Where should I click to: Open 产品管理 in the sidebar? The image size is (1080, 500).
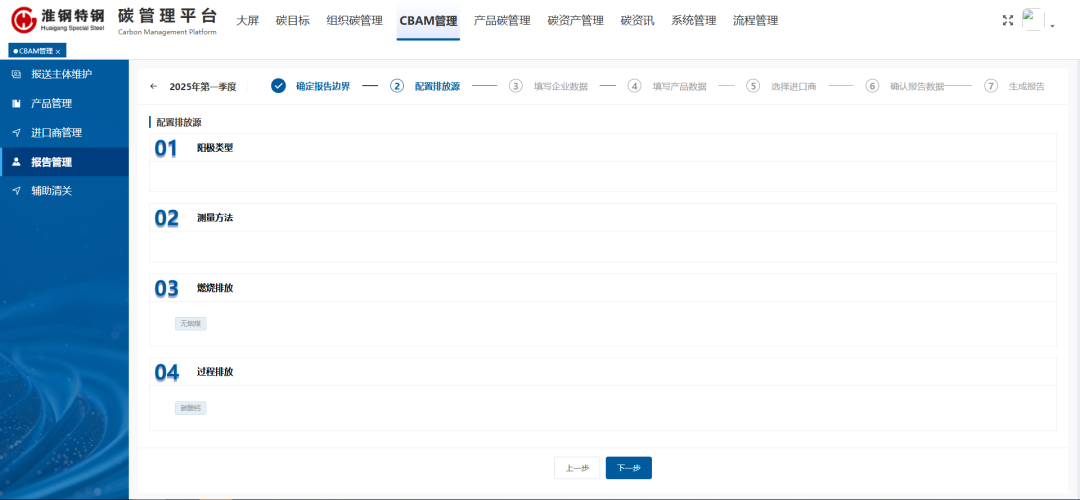[64, 103]
